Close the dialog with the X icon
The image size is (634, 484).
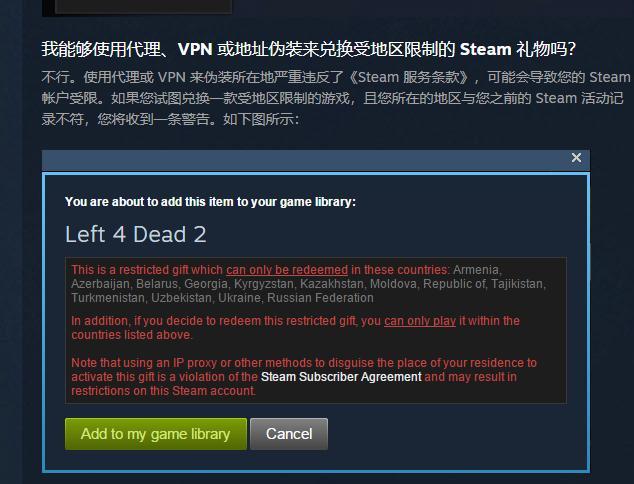576,158
